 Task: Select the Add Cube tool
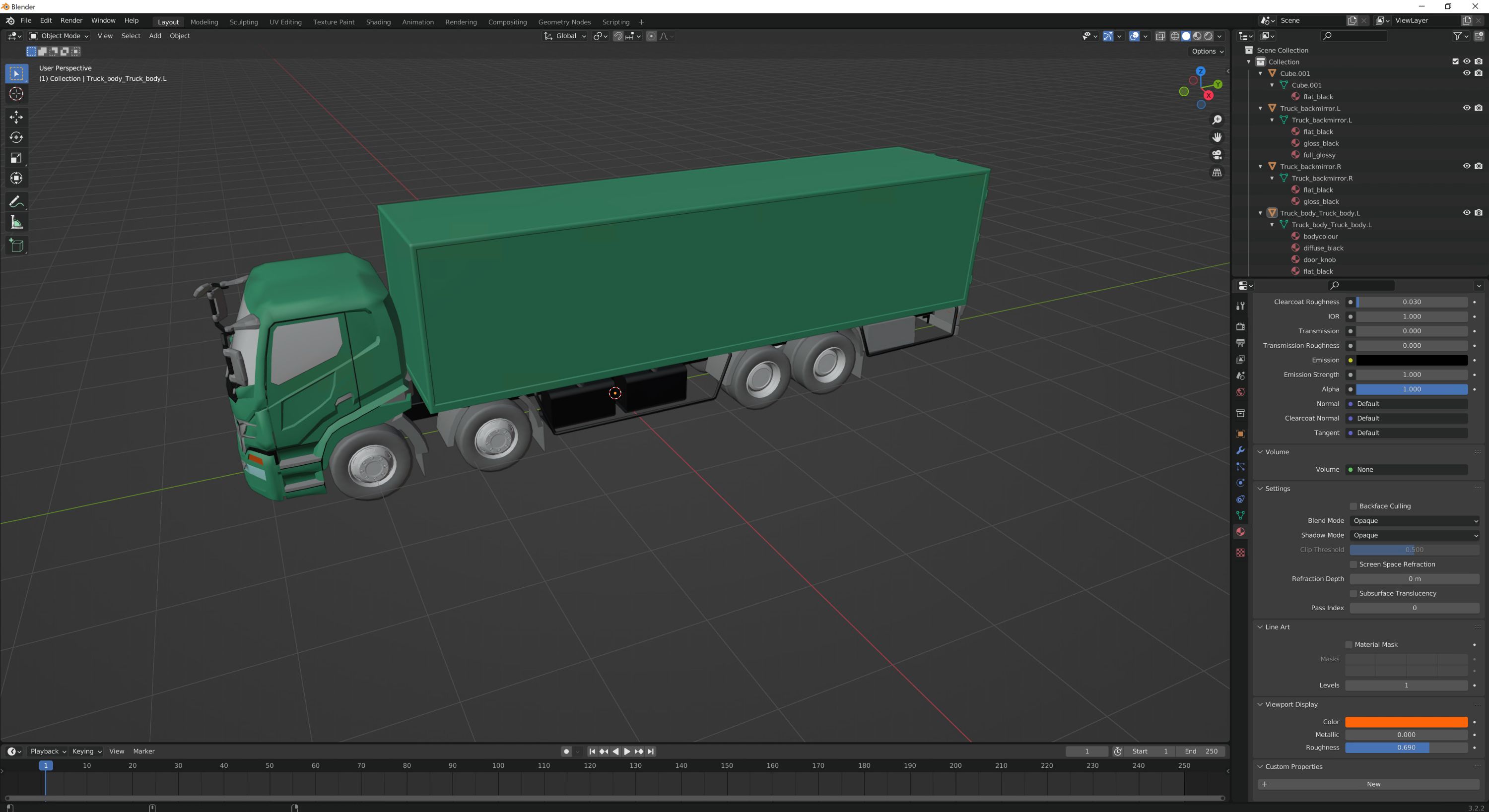(x=16, y=246)
